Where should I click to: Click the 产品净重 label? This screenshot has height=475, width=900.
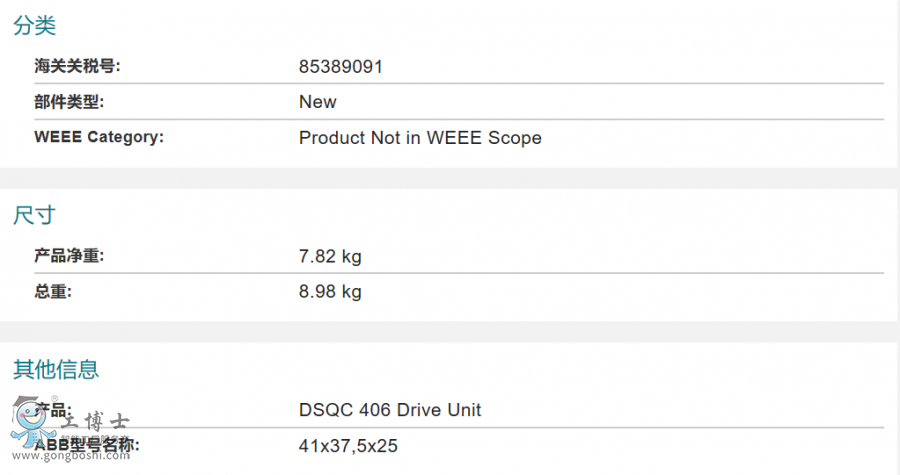point(69,255)
